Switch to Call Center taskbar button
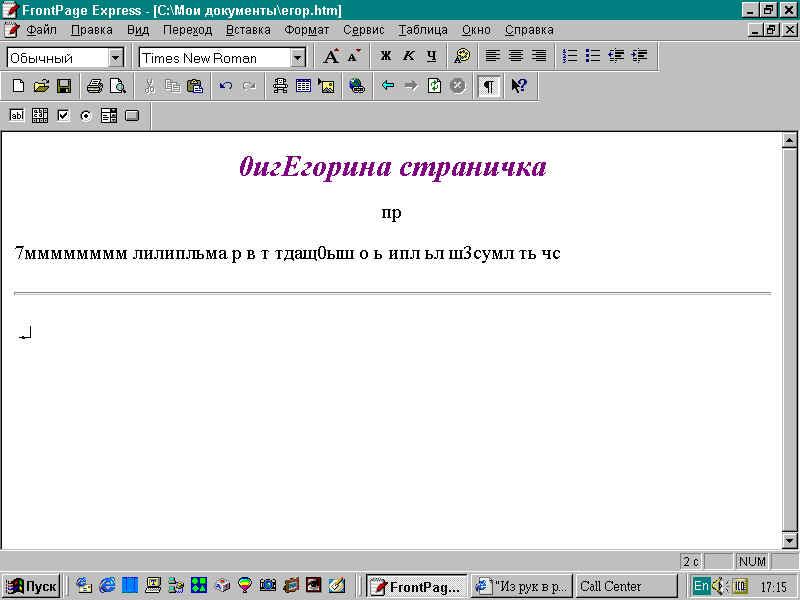This screenshot has width=800, height=600. (626, 586)
